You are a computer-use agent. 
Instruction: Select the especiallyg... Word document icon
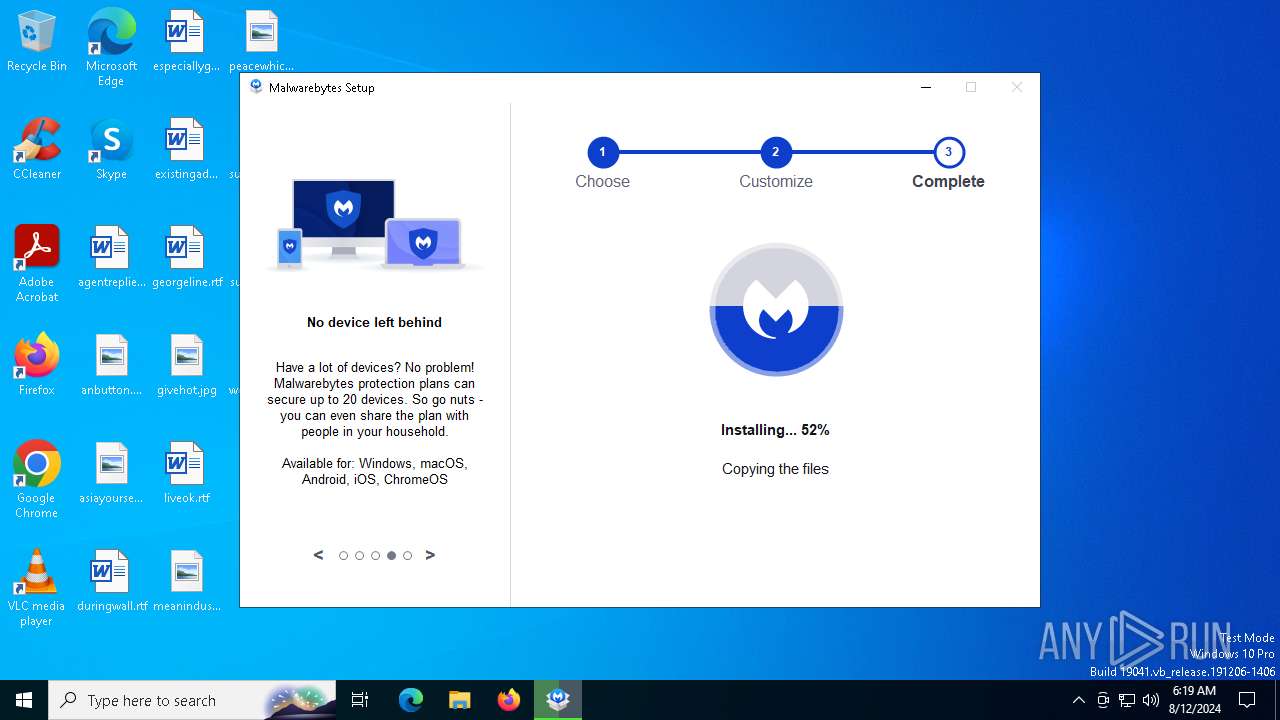coord(185,41)
